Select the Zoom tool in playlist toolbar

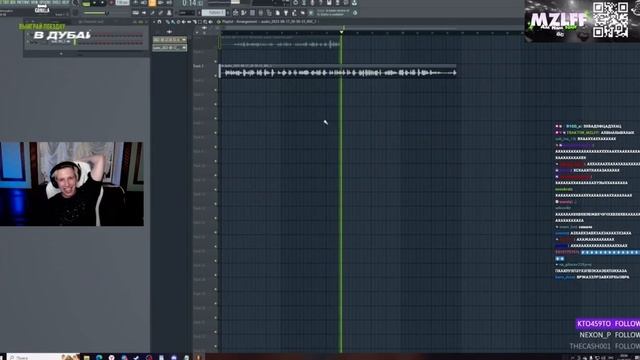(205, 22)
